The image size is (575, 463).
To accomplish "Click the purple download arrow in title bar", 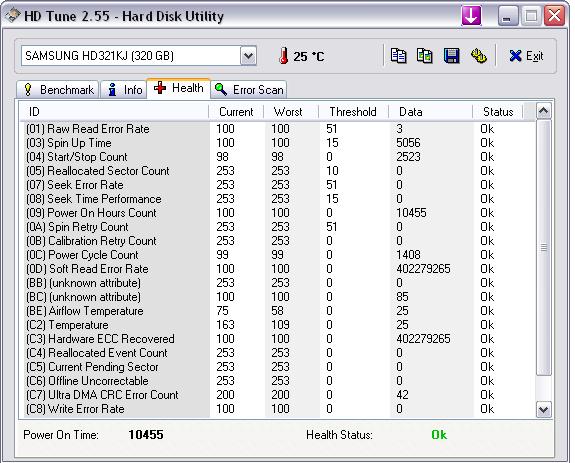I will tap(471, 16).
